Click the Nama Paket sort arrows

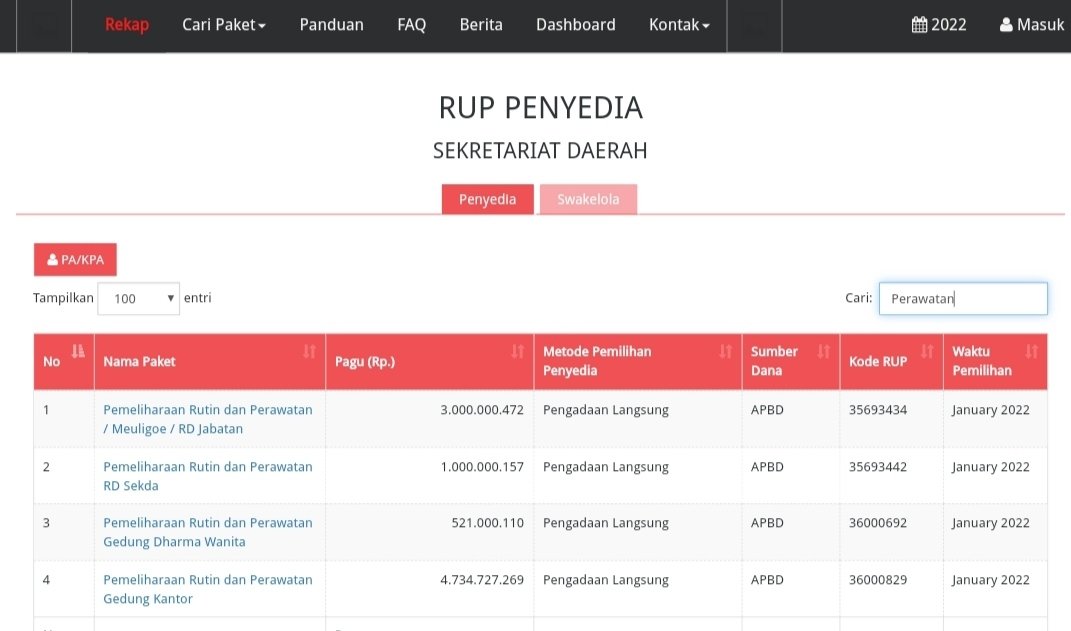click(309, 351)
